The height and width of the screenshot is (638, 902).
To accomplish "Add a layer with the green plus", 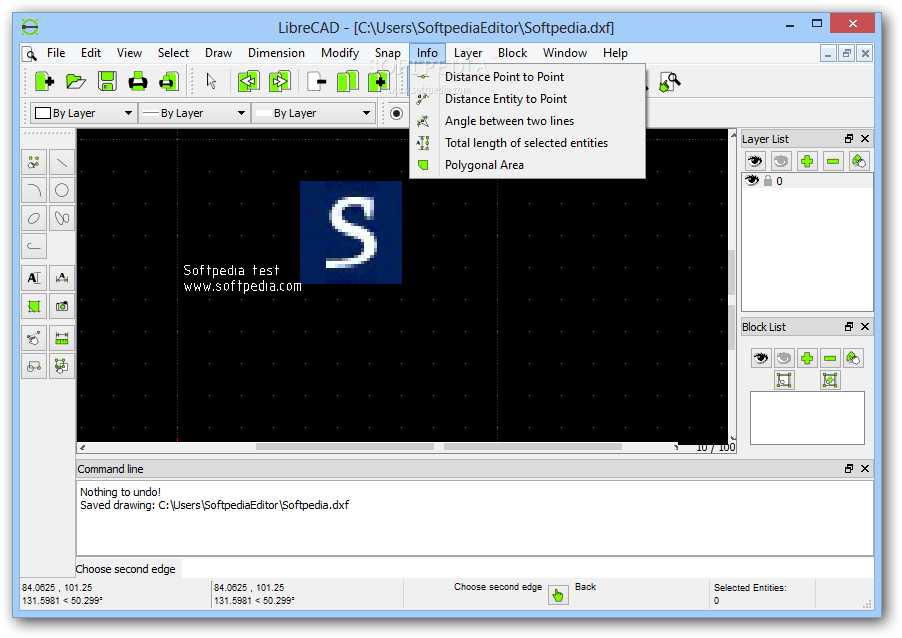I will pos(807,161).
